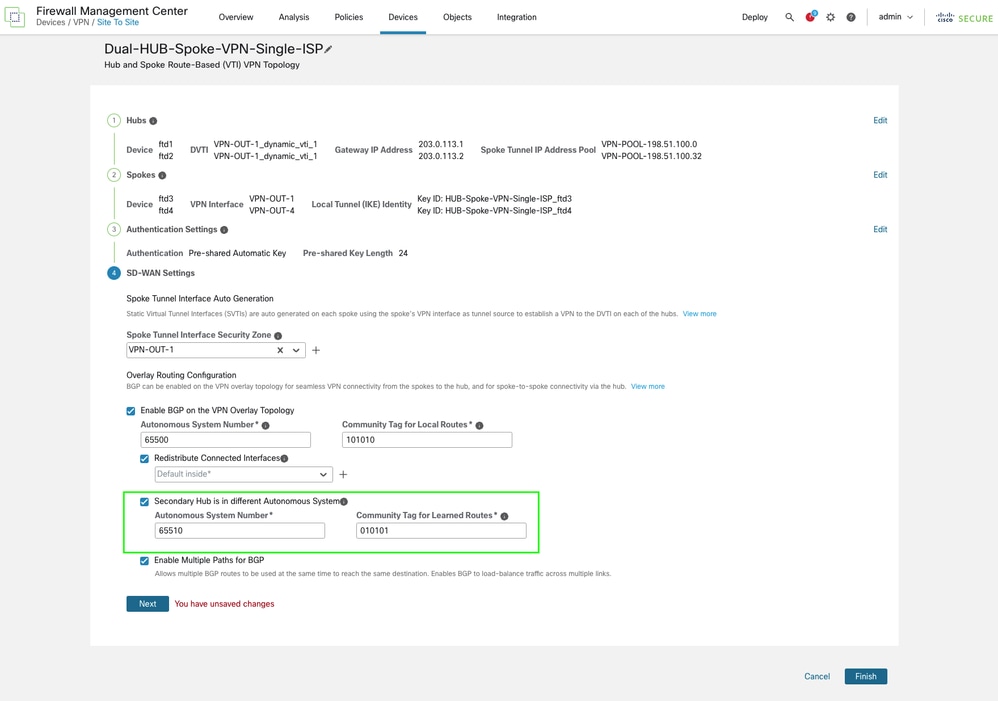
Task: Click the Learned Routes tag field 010101
Action: (441, 531)
